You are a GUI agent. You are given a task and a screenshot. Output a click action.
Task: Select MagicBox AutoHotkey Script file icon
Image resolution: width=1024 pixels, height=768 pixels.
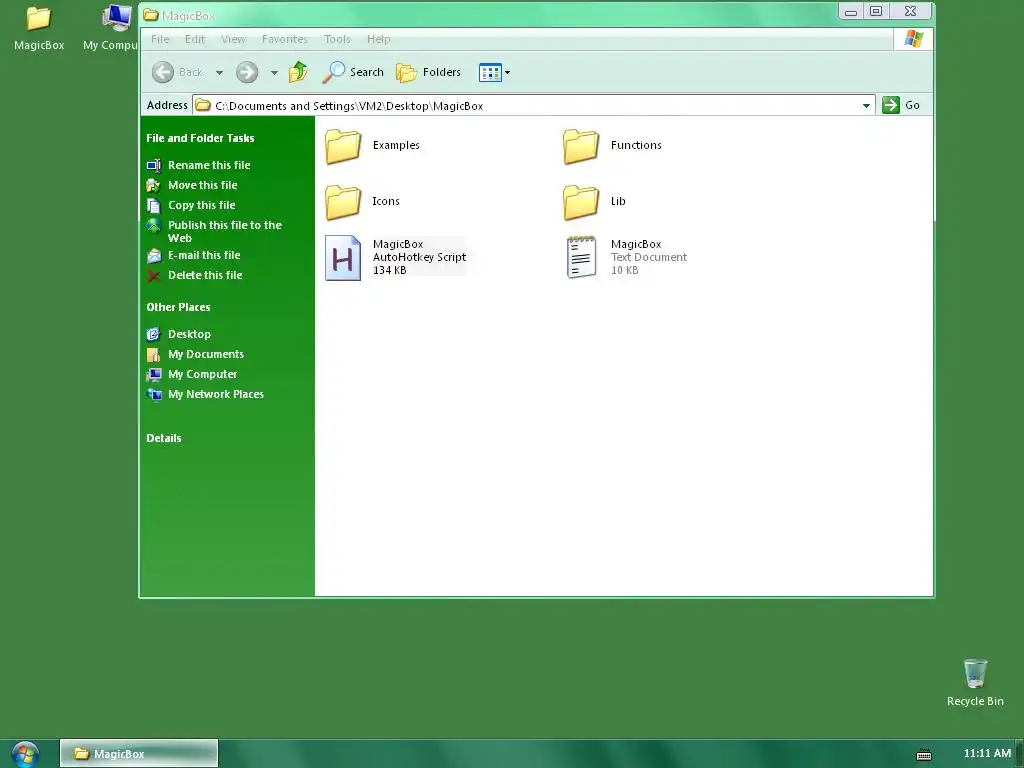coord(343,258)
